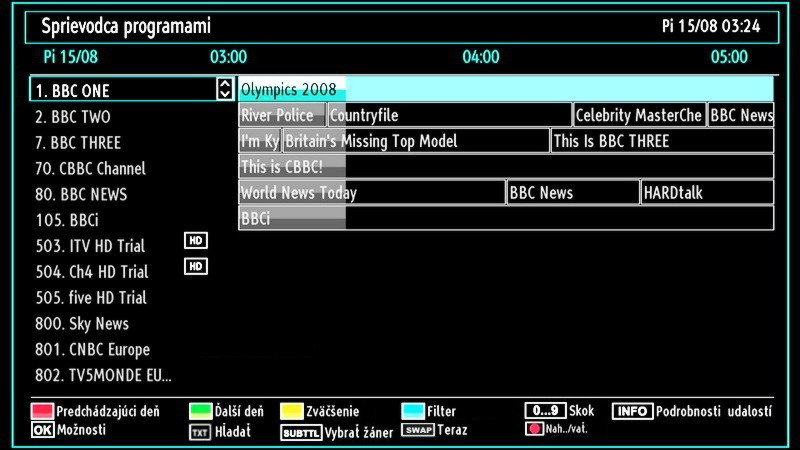800x450 pixels.
Task: Click the 04:00 timeline marker
Action: 481,57
